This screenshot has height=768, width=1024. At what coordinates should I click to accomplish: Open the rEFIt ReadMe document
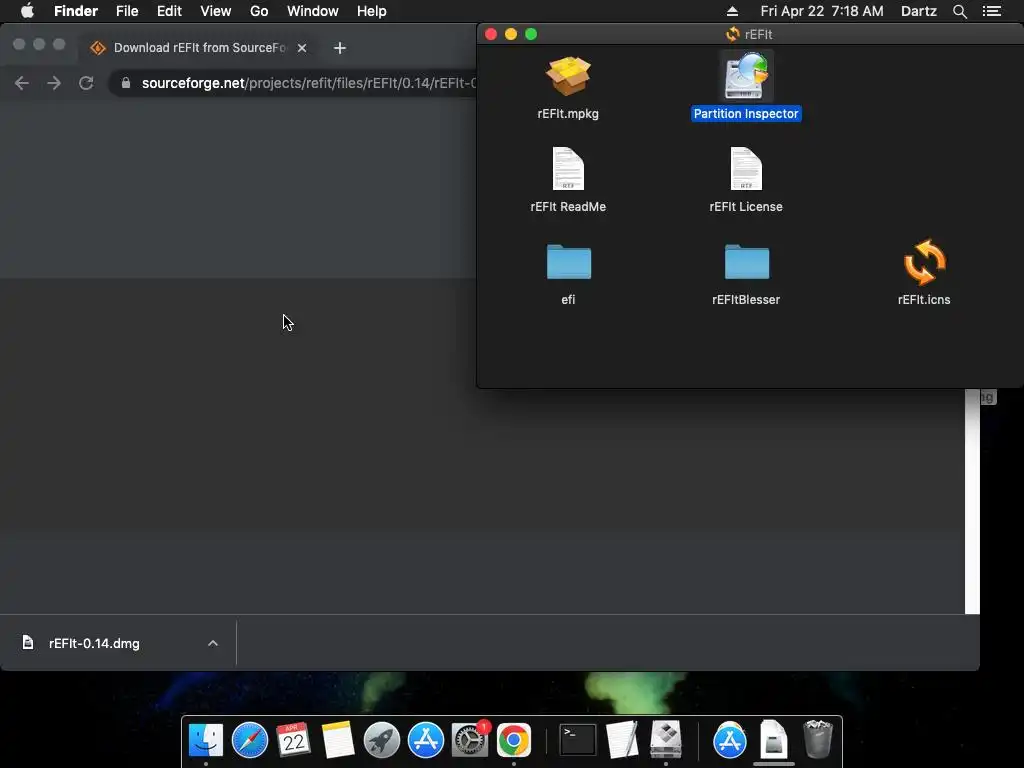point(568,168)
